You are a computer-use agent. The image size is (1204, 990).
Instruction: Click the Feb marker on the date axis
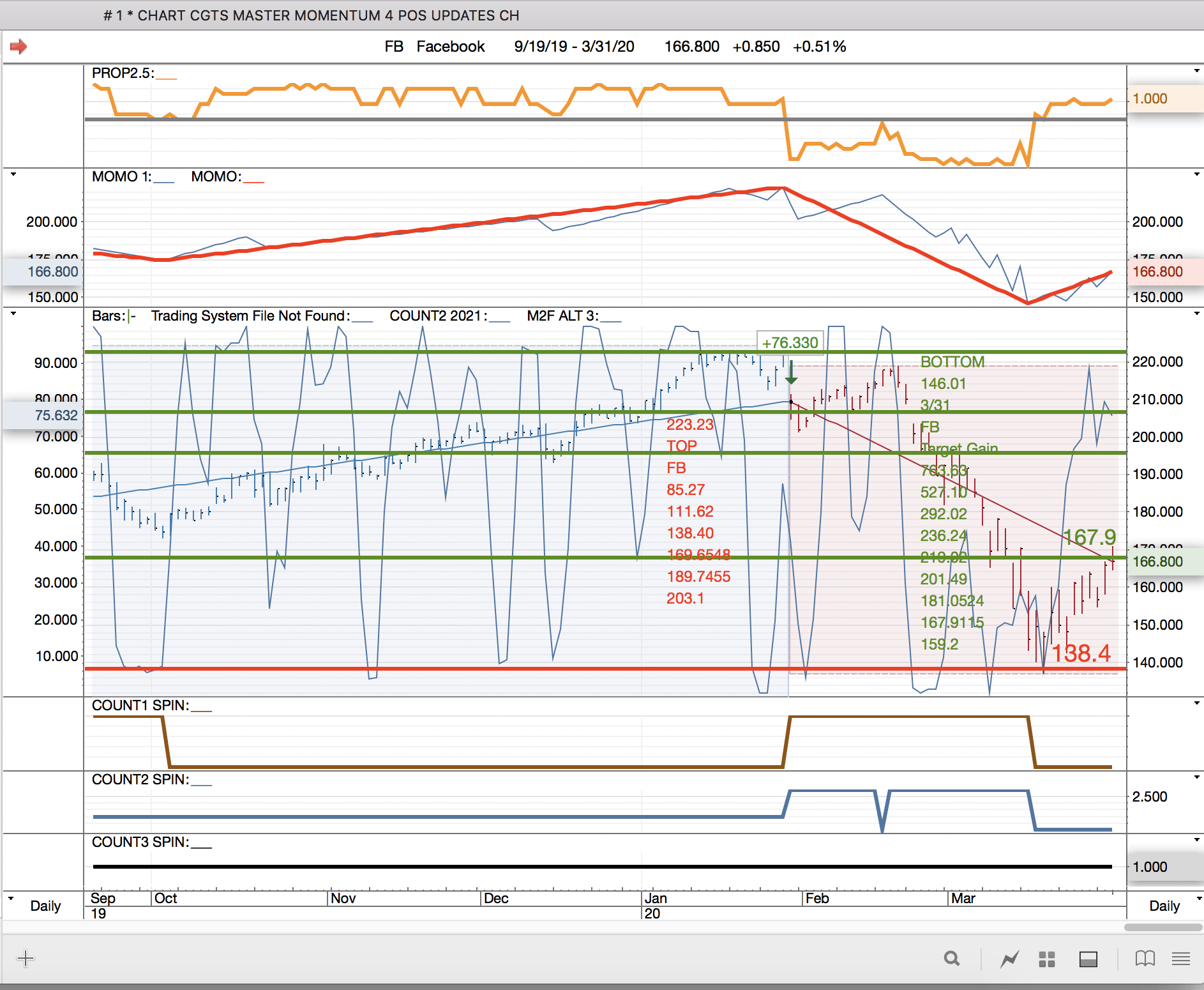point(817,898)
